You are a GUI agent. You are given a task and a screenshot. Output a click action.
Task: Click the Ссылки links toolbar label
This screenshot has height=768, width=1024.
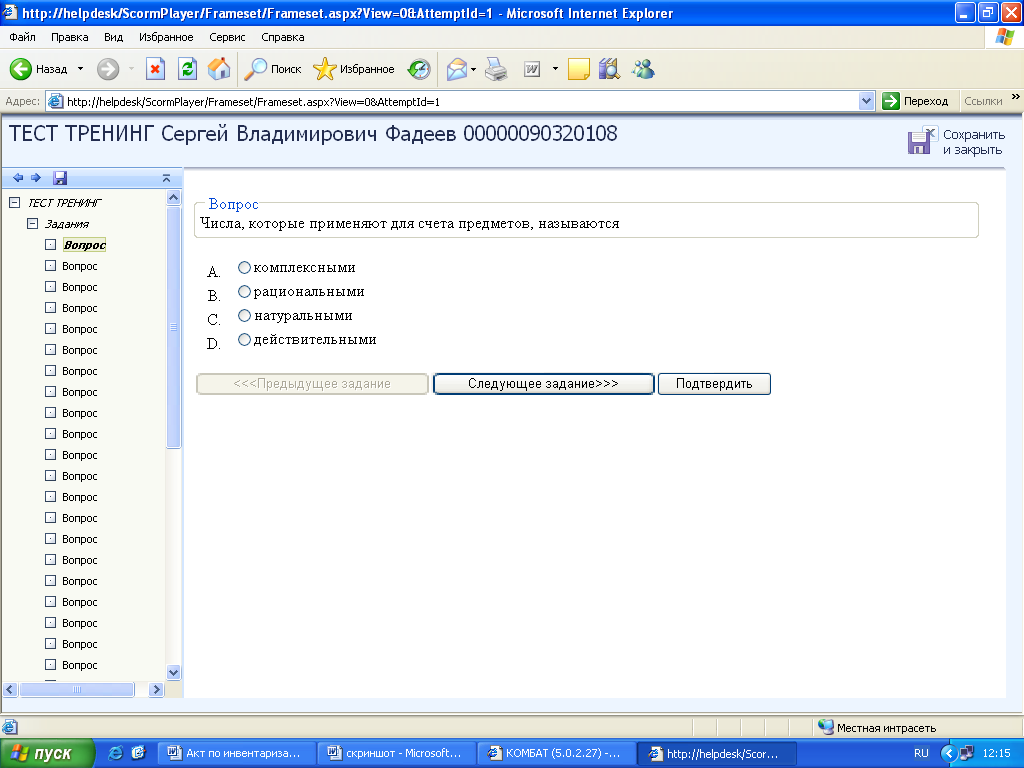983,101
